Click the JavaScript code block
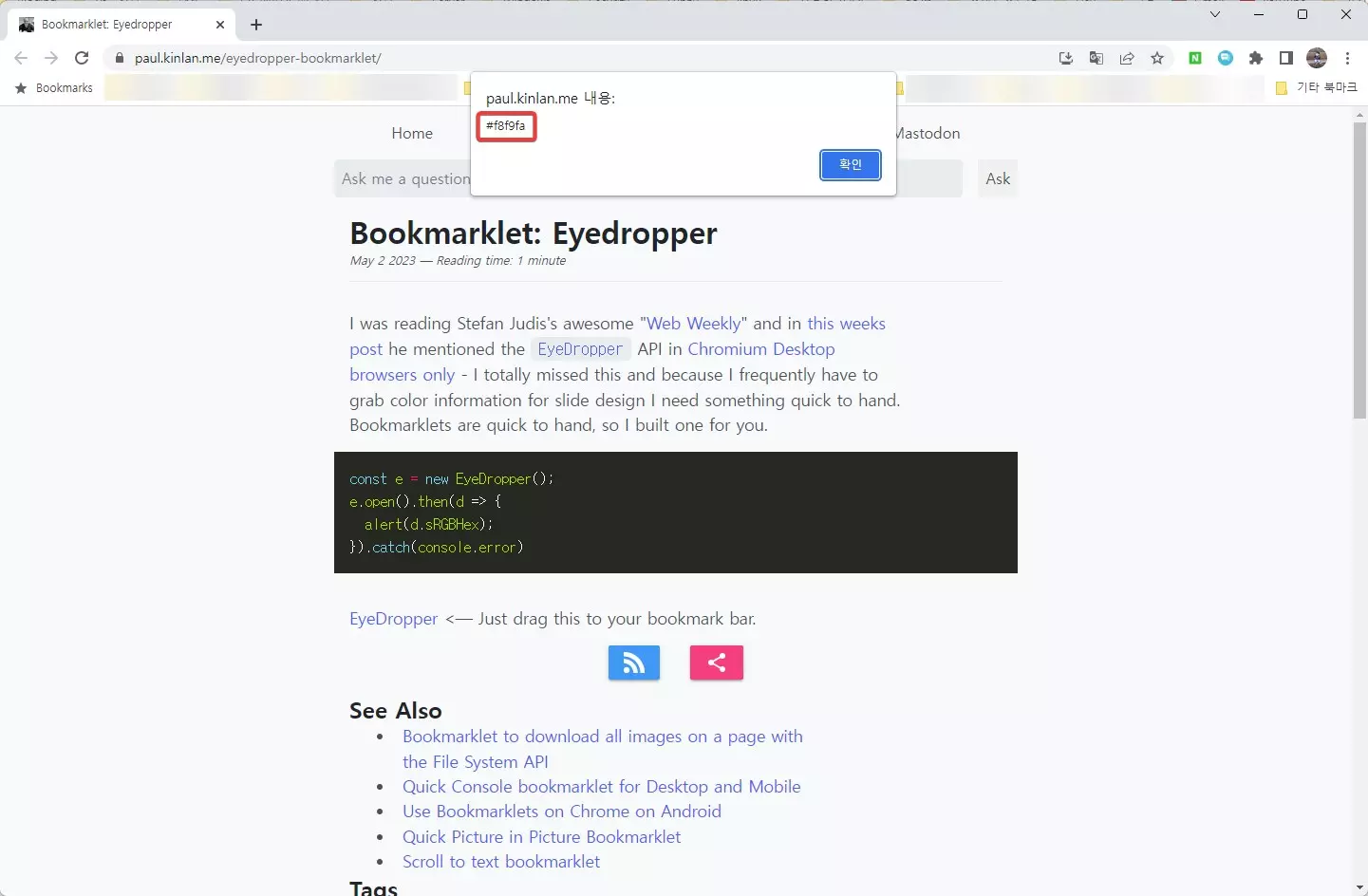1368x896 pixels. pos(676,513)
